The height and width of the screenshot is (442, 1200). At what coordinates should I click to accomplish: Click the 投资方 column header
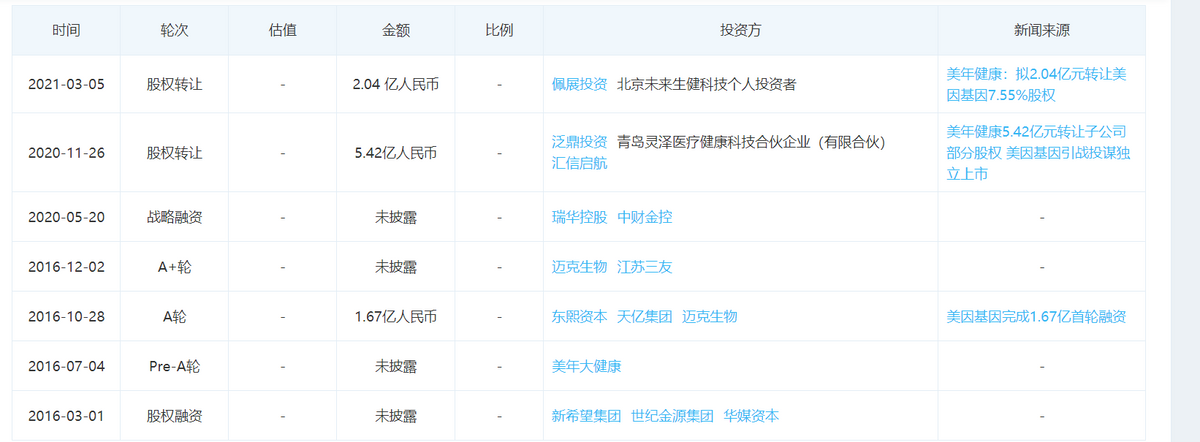point(741,30)
